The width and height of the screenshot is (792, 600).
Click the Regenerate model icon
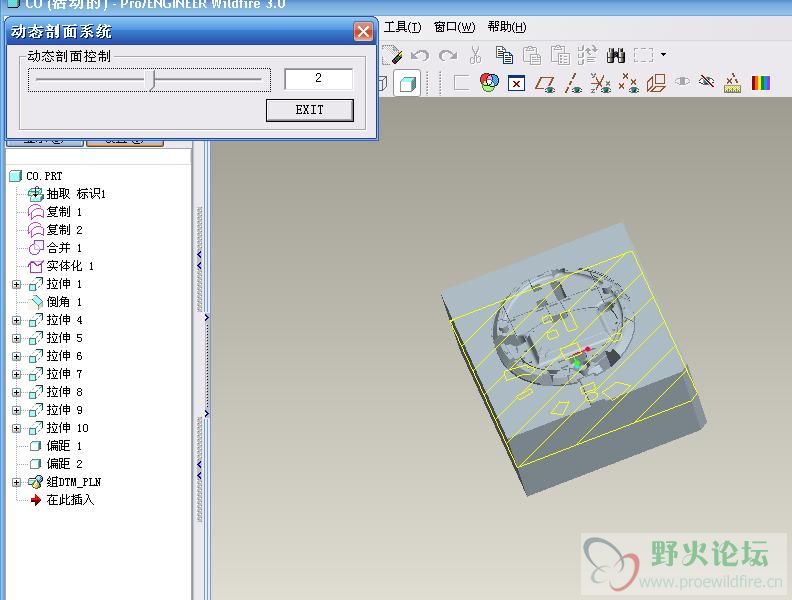coord(587,55)
